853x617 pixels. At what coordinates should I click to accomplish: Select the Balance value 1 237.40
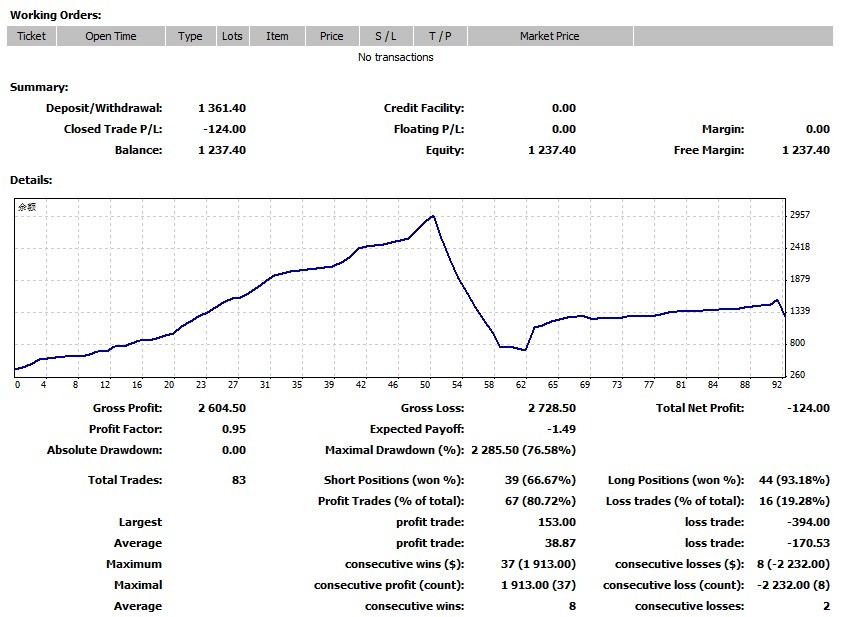[x=222, y=150]
